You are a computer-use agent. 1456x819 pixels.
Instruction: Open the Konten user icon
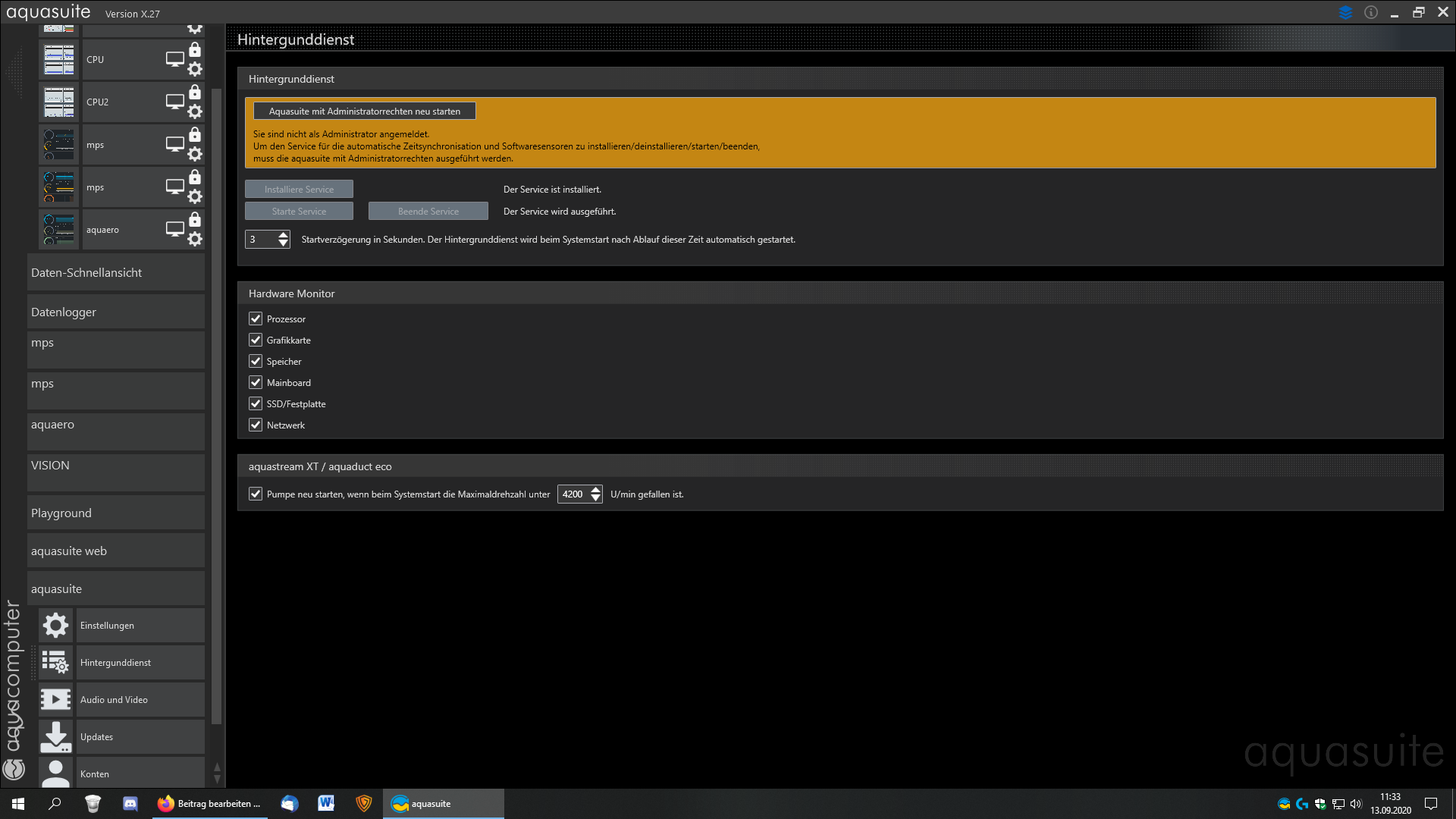(x=55, y=773)
